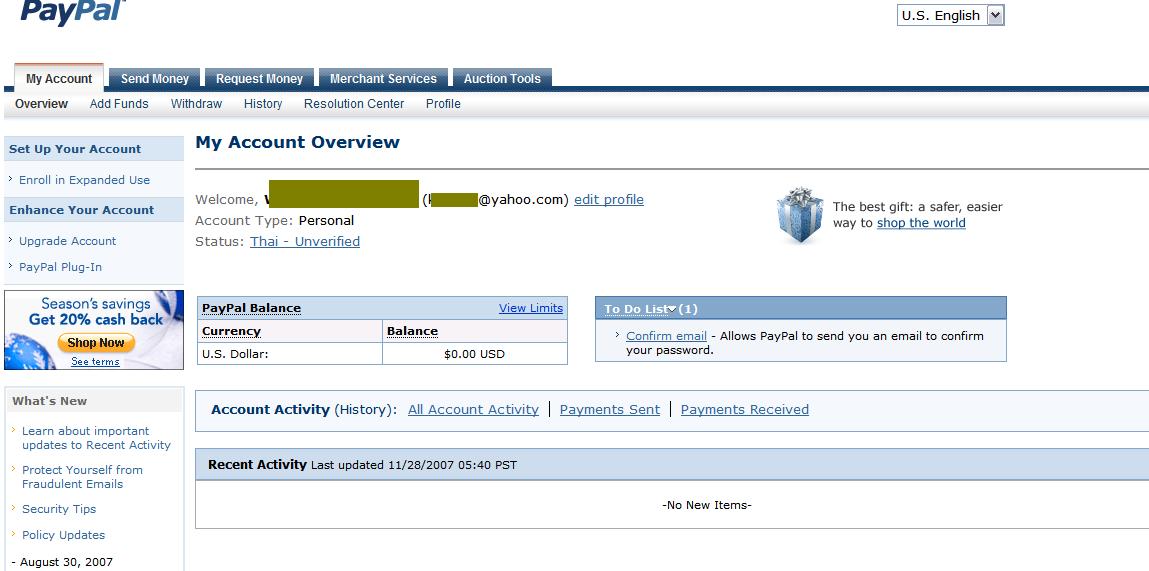Image resolution: width=1149 pixels, height=571 pixels.
Task: Click the Account Type: Personal text
Action: tap(275, 221)
